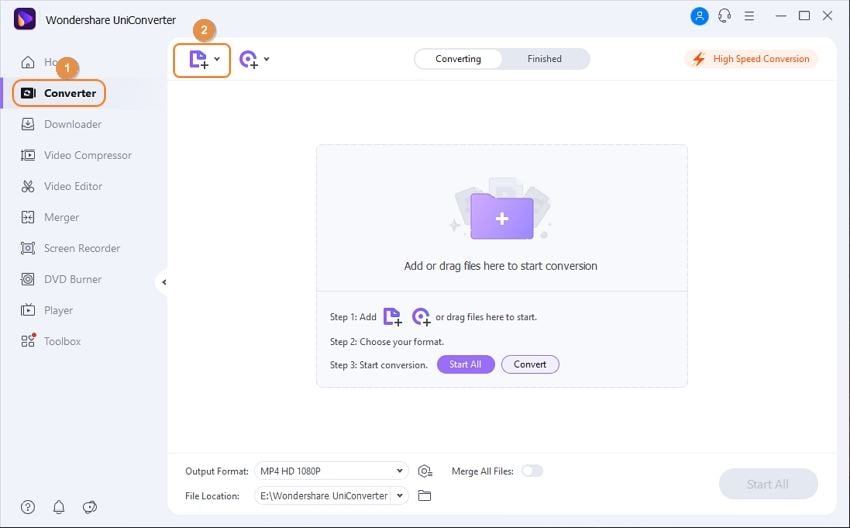Open the Output Format dropdown
Viewport: 850px width, 528px height.
pyautogui.click(x=331, y=471)
